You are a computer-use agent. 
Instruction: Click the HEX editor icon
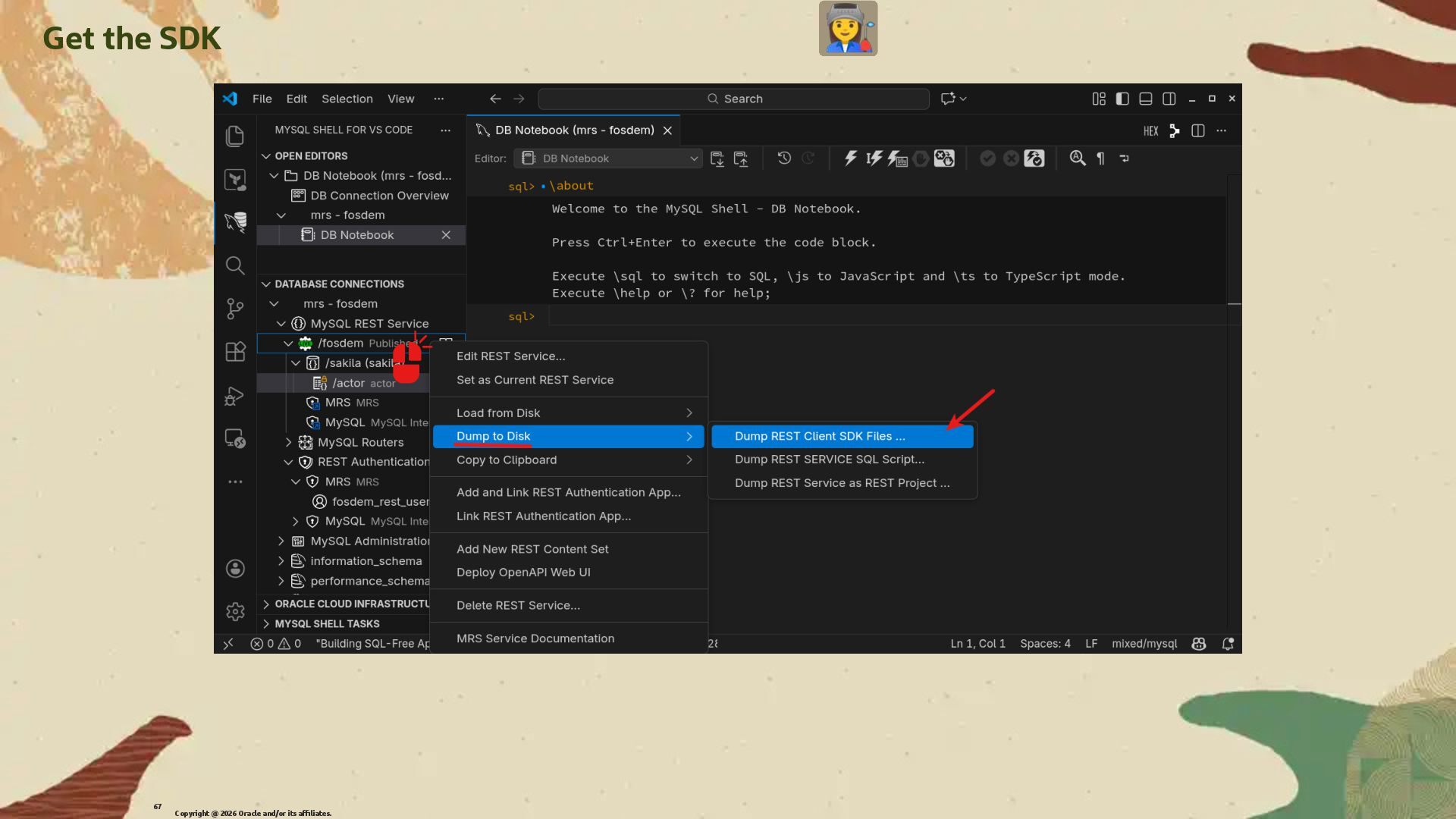click(1150, 130)
